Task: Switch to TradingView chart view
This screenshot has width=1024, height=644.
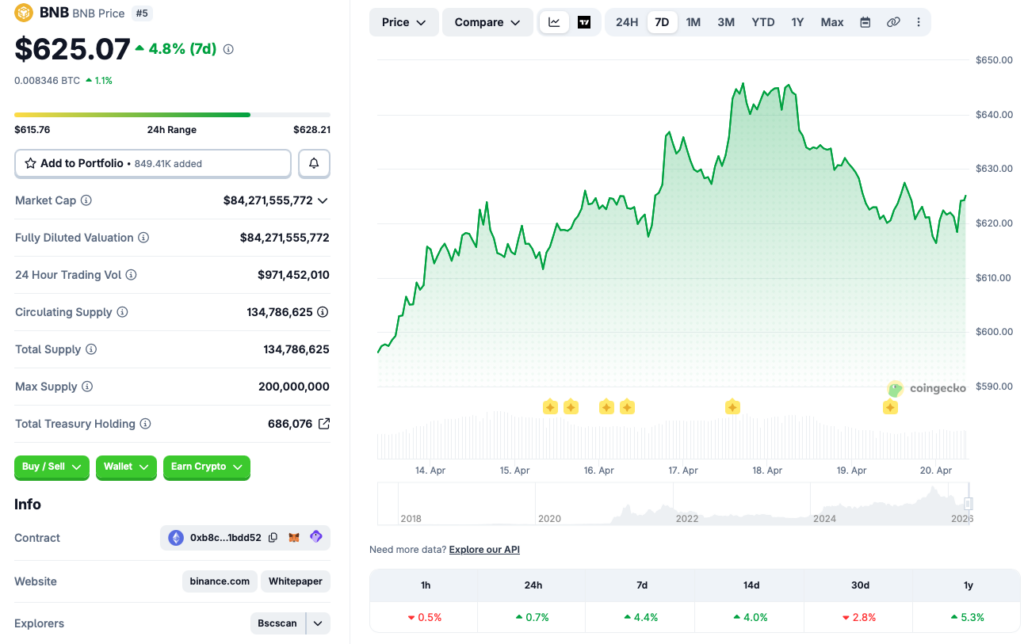Action: (x=584, y=22)
